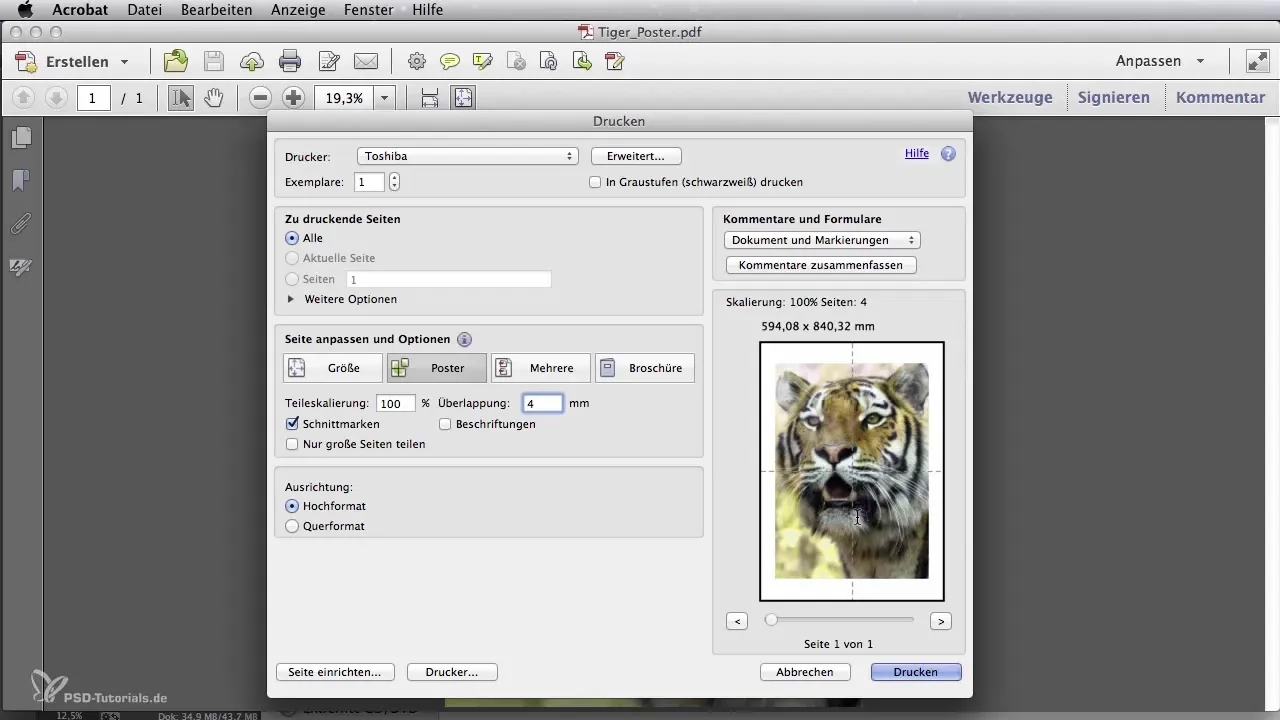Click the fit full page icon

pos(462,98)
